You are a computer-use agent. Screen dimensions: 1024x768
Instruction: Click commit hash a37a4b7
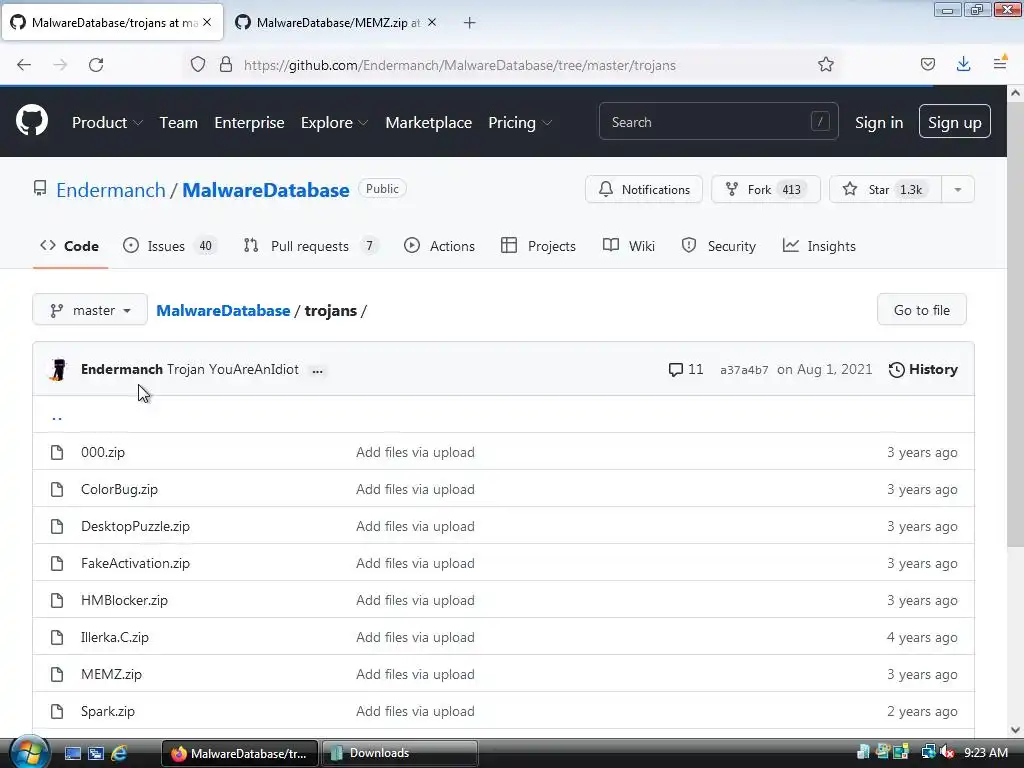[x=744, y=370]
